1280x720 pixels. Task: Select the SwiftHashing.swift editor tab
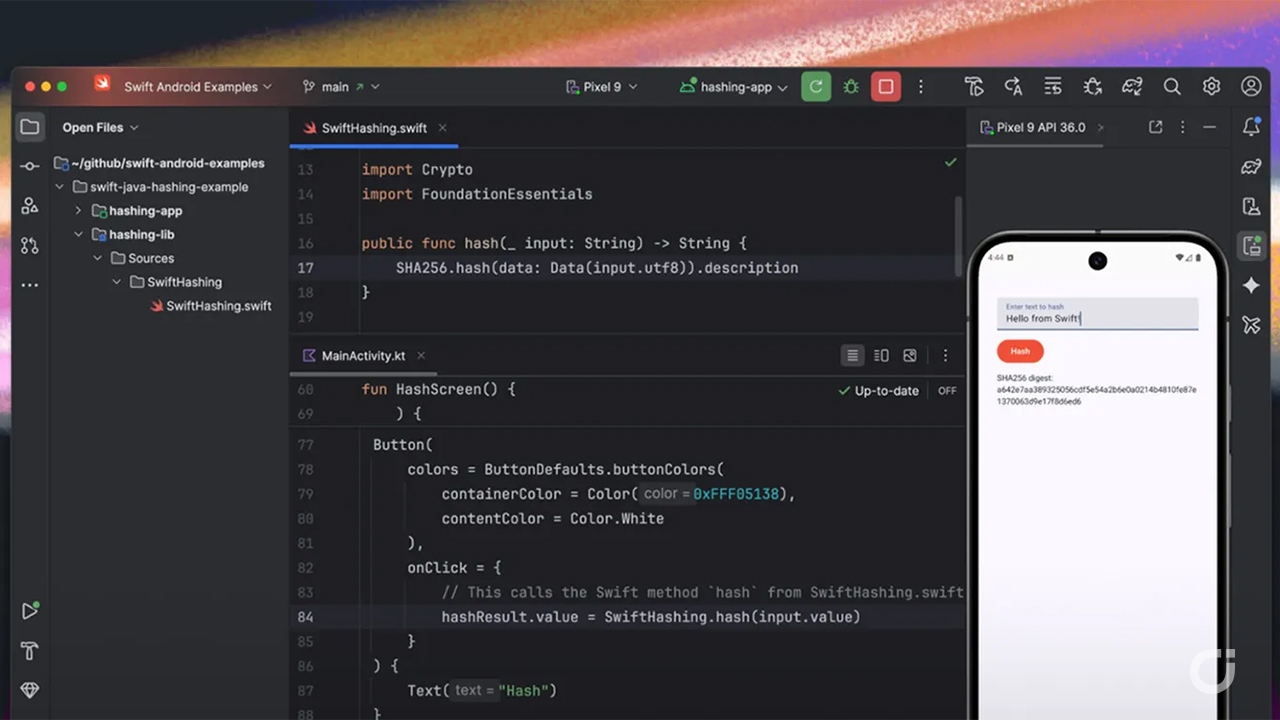(373, 128)
